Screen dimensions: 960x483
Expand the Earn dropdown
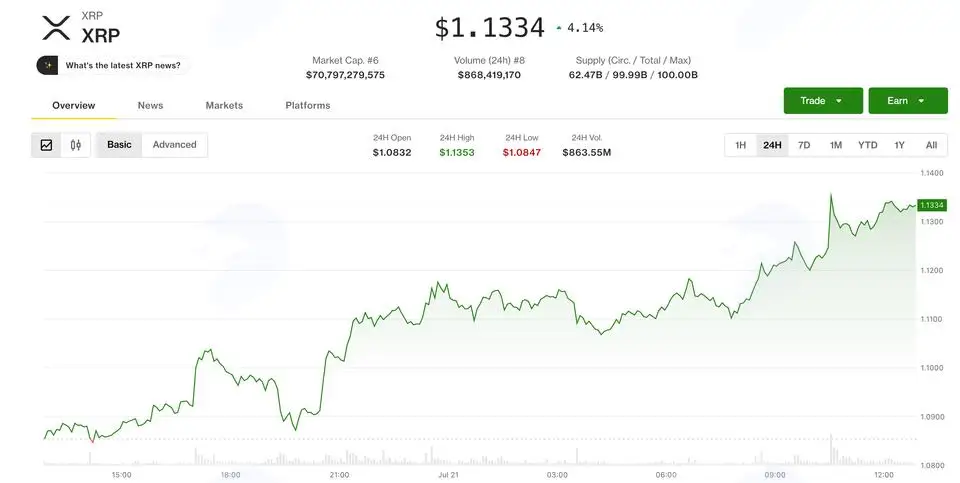click(908, 101)
